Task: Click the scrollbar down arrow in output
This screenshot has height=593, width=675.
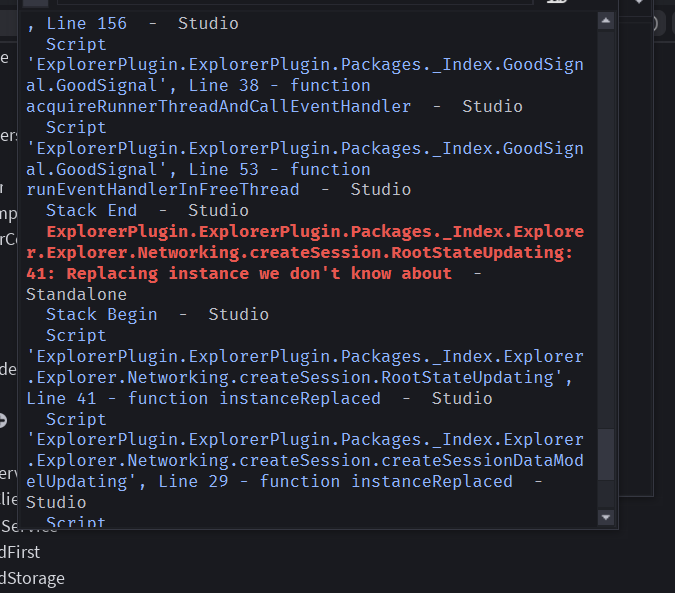Action: tap(606, 517)
